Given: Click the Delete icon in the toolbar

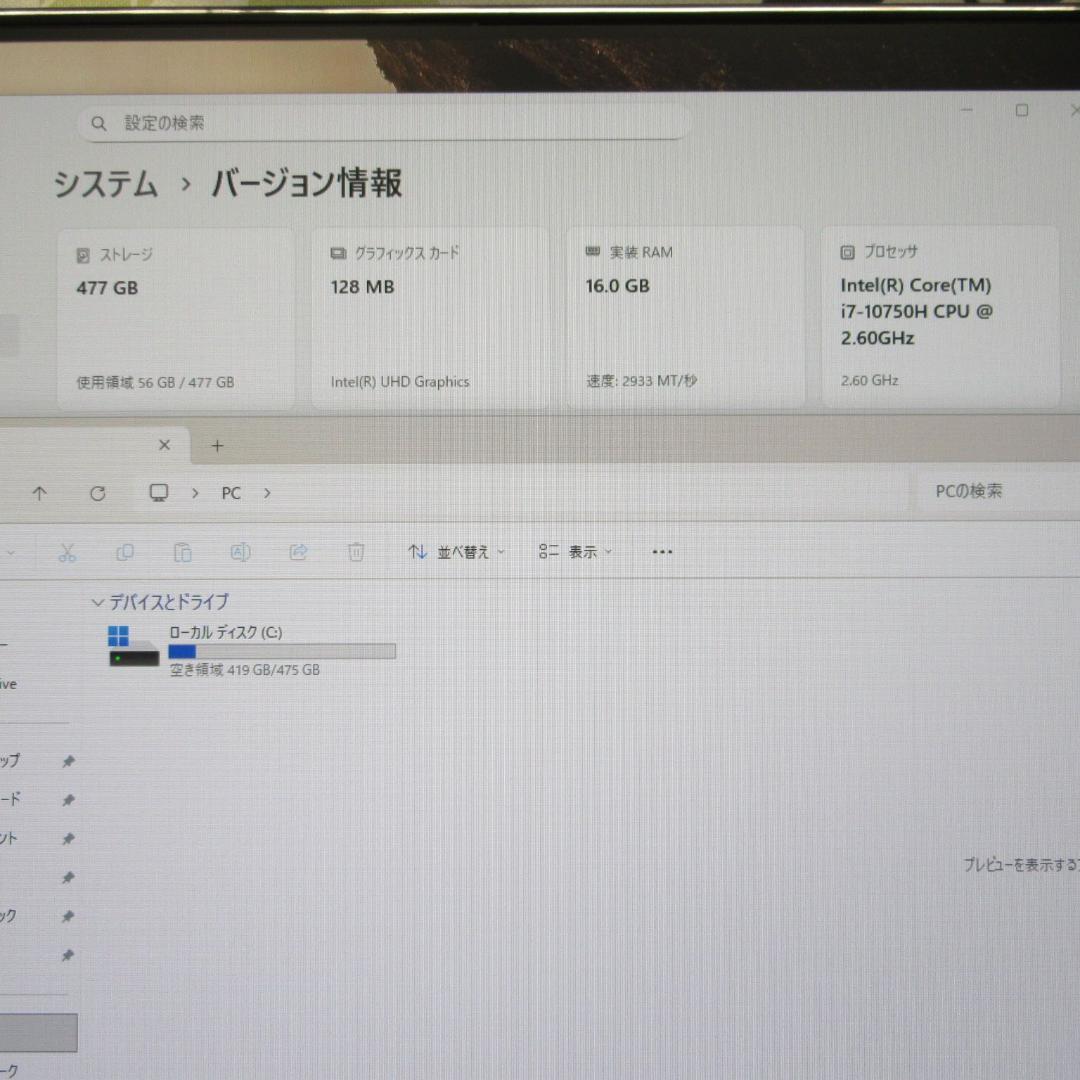Looking at the screenshot, I should [x=356, y=551].
